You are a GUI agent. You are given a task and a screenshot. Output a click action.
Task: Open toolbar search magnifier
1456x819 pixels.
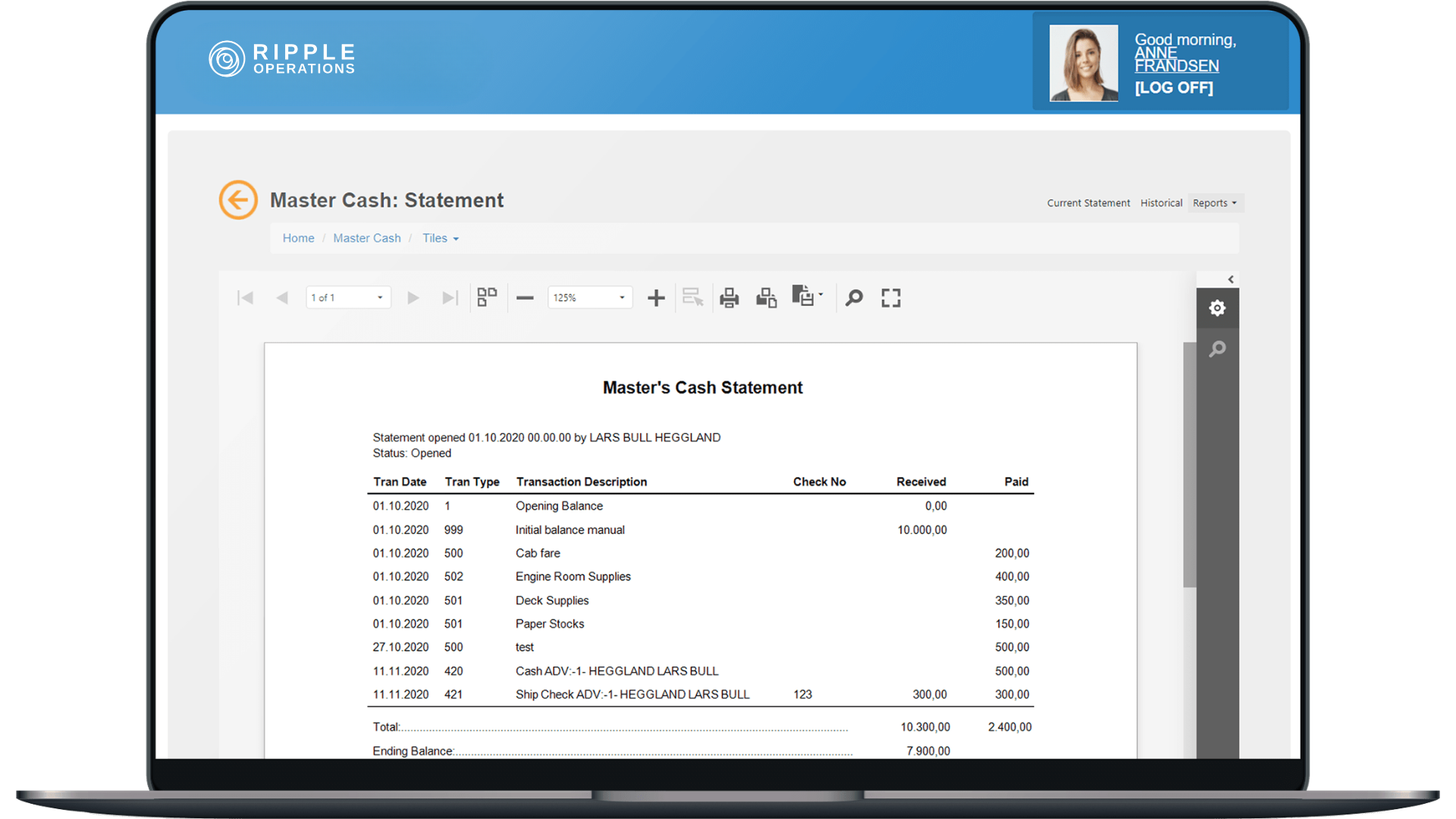854,298
